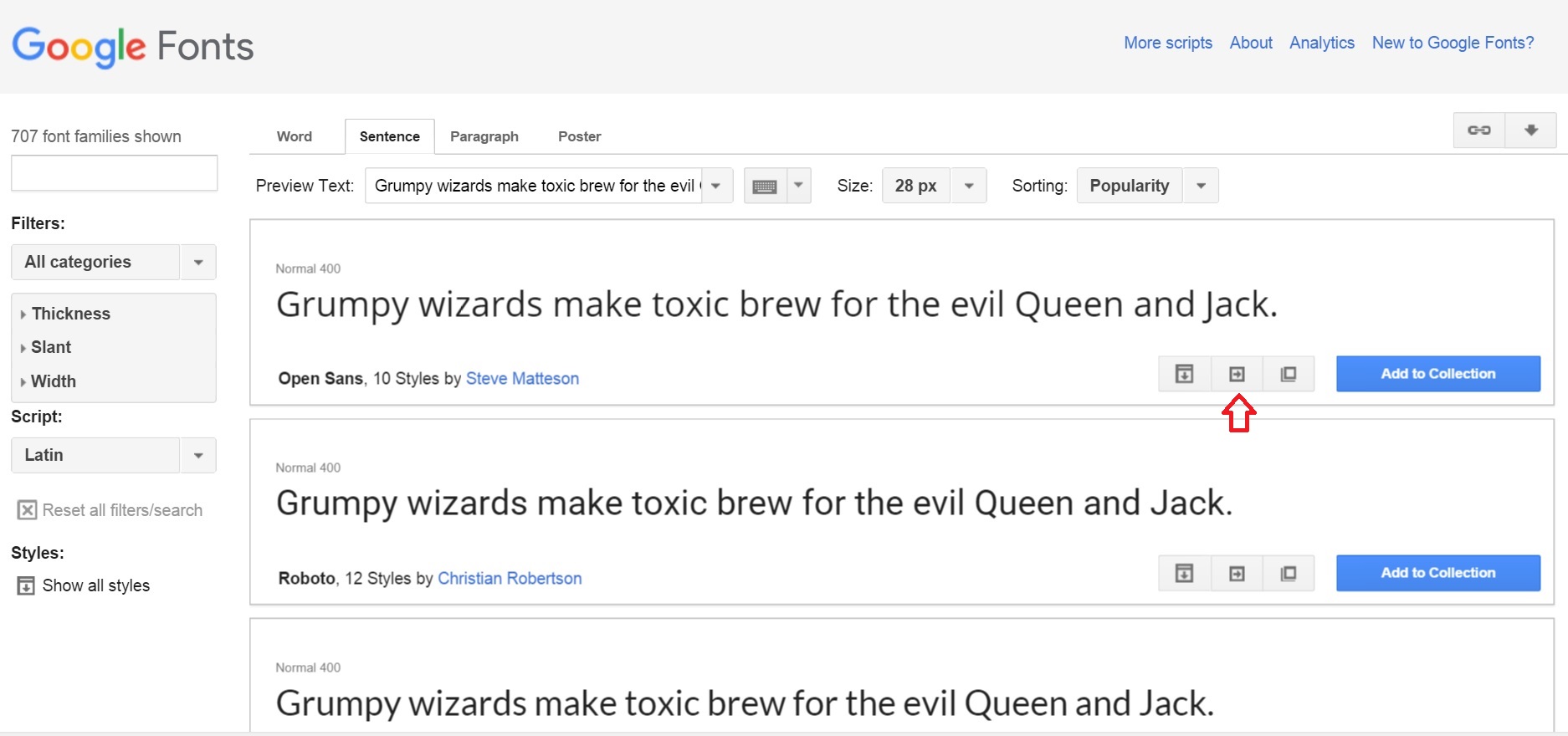
Task: Click the download arrow icon at top right
Action: click(1530, 130)
